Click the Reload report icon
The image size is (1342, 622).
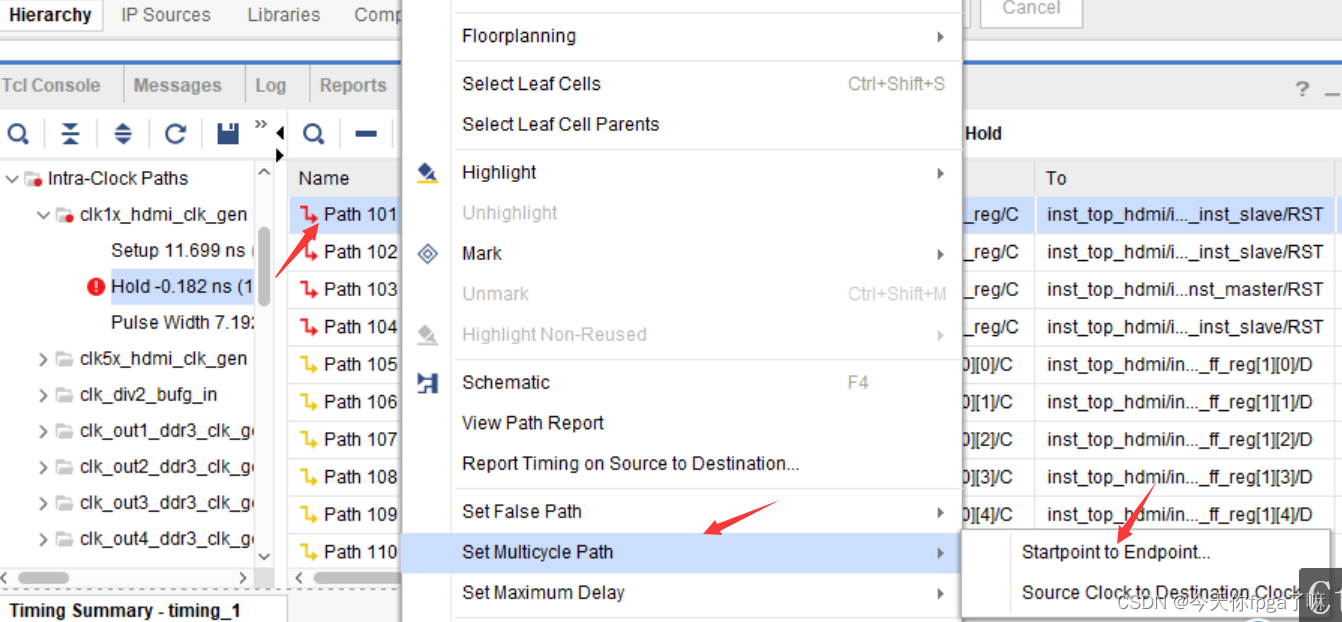[174, 133]
